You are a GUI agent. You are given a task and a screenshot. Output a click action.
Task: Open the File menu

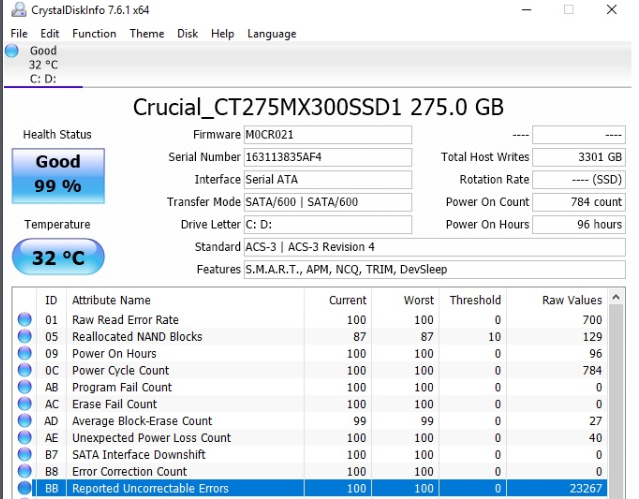19,33
